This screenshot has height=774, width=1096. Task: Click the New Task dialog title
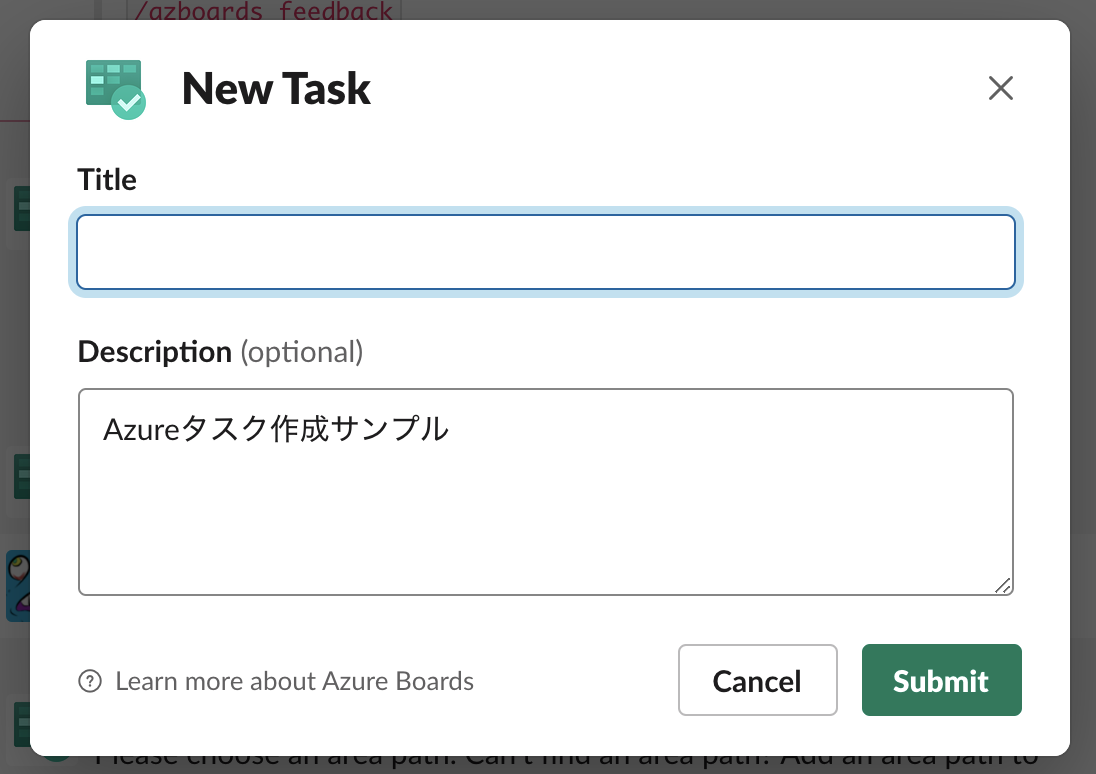point(275,88)
